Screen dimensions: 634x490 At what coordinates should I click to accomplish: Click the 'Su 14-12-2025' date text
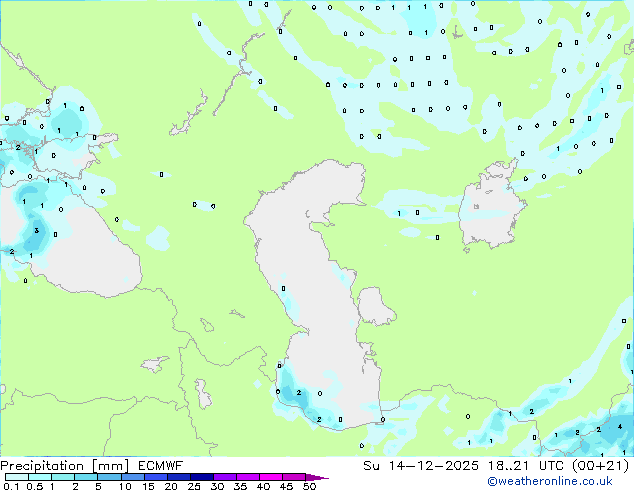click(x=421, y=466)
